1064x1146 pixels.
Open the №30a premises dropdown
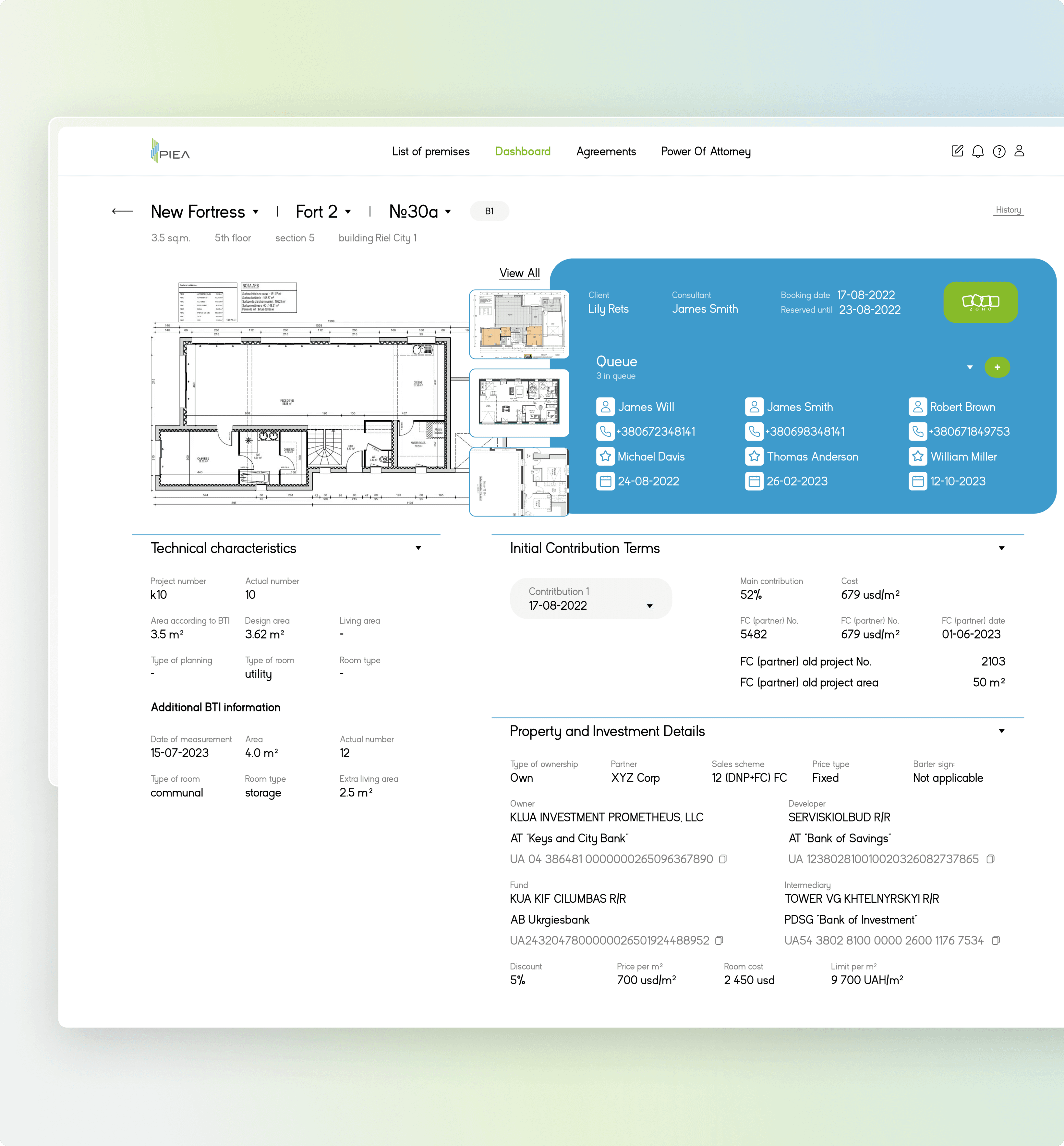tap(448, 212)
